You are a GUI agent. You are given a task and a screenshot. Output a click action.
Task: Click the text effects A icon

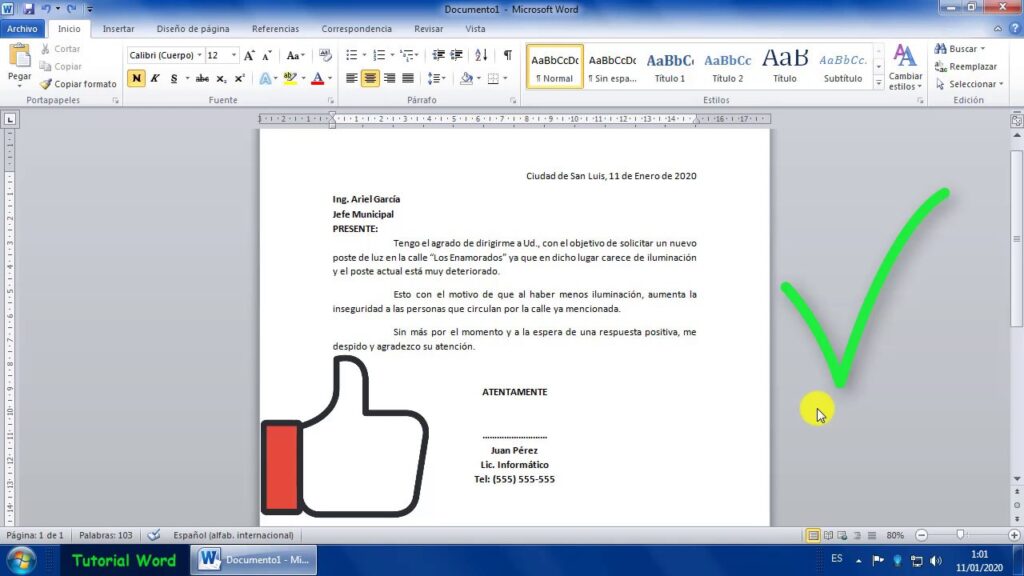[264, 78]
